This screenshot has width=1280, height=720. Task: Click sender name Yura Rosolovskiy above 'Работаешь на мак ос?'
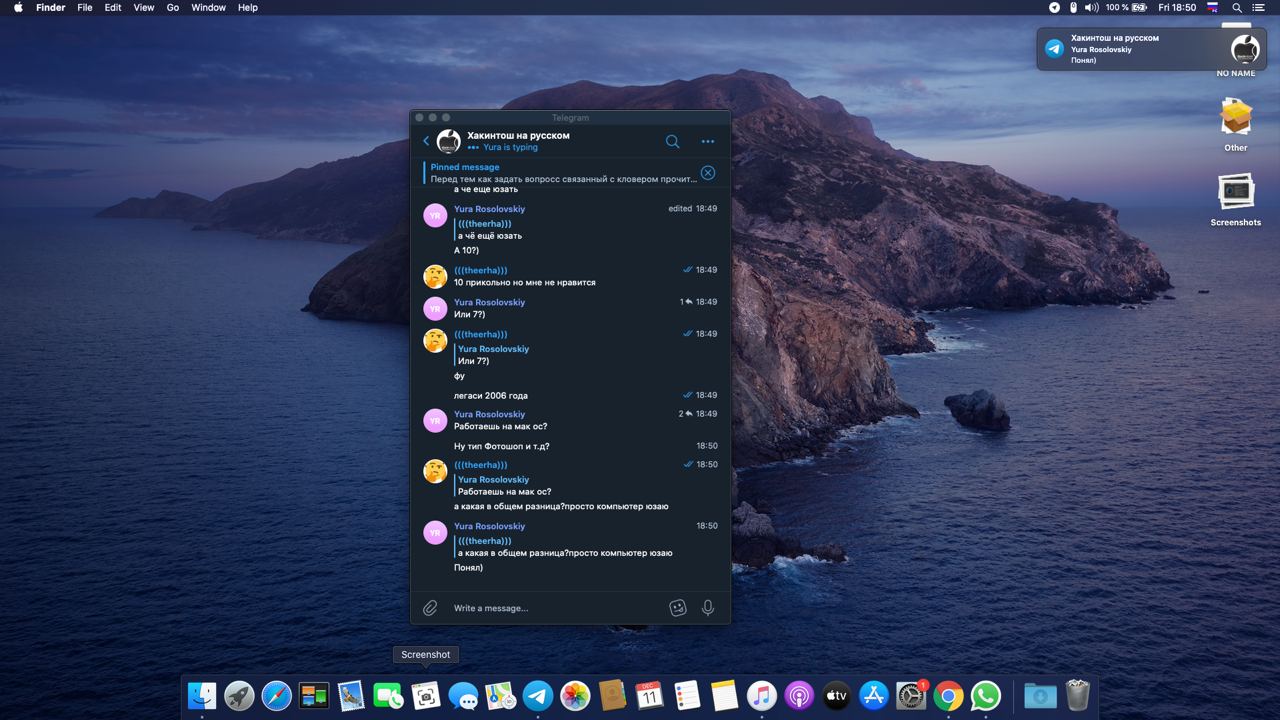point(489,414)
